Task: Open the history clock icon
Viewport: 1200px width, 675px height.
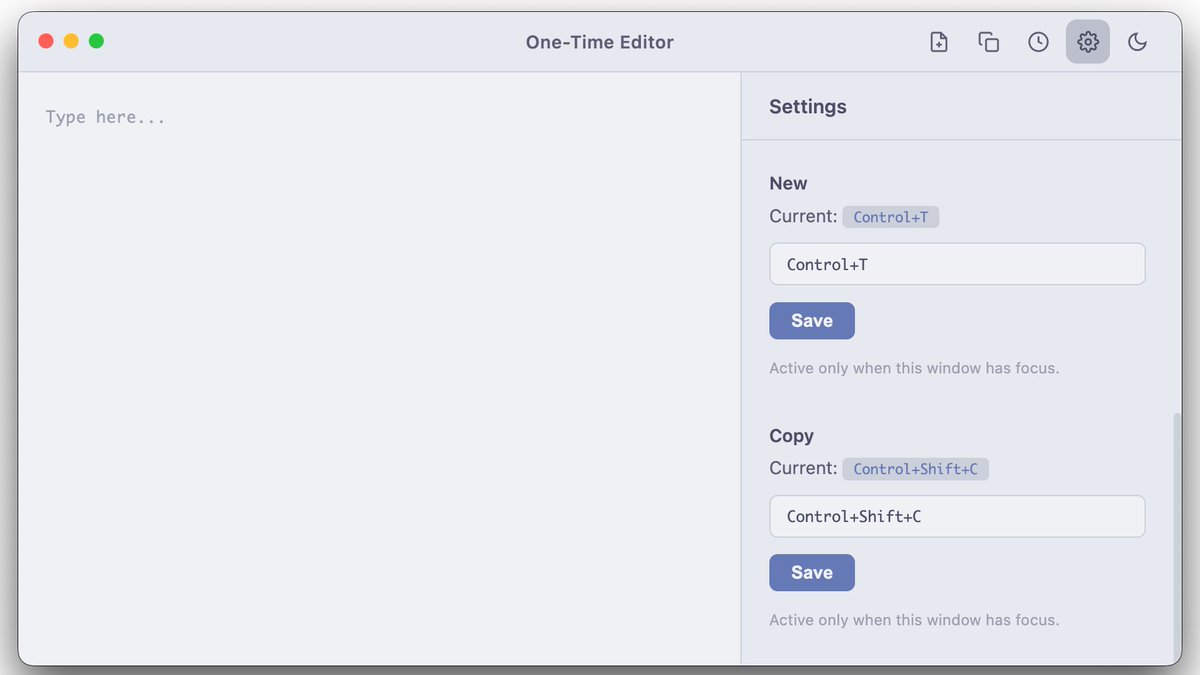Action: click(x=1039, y=42)
